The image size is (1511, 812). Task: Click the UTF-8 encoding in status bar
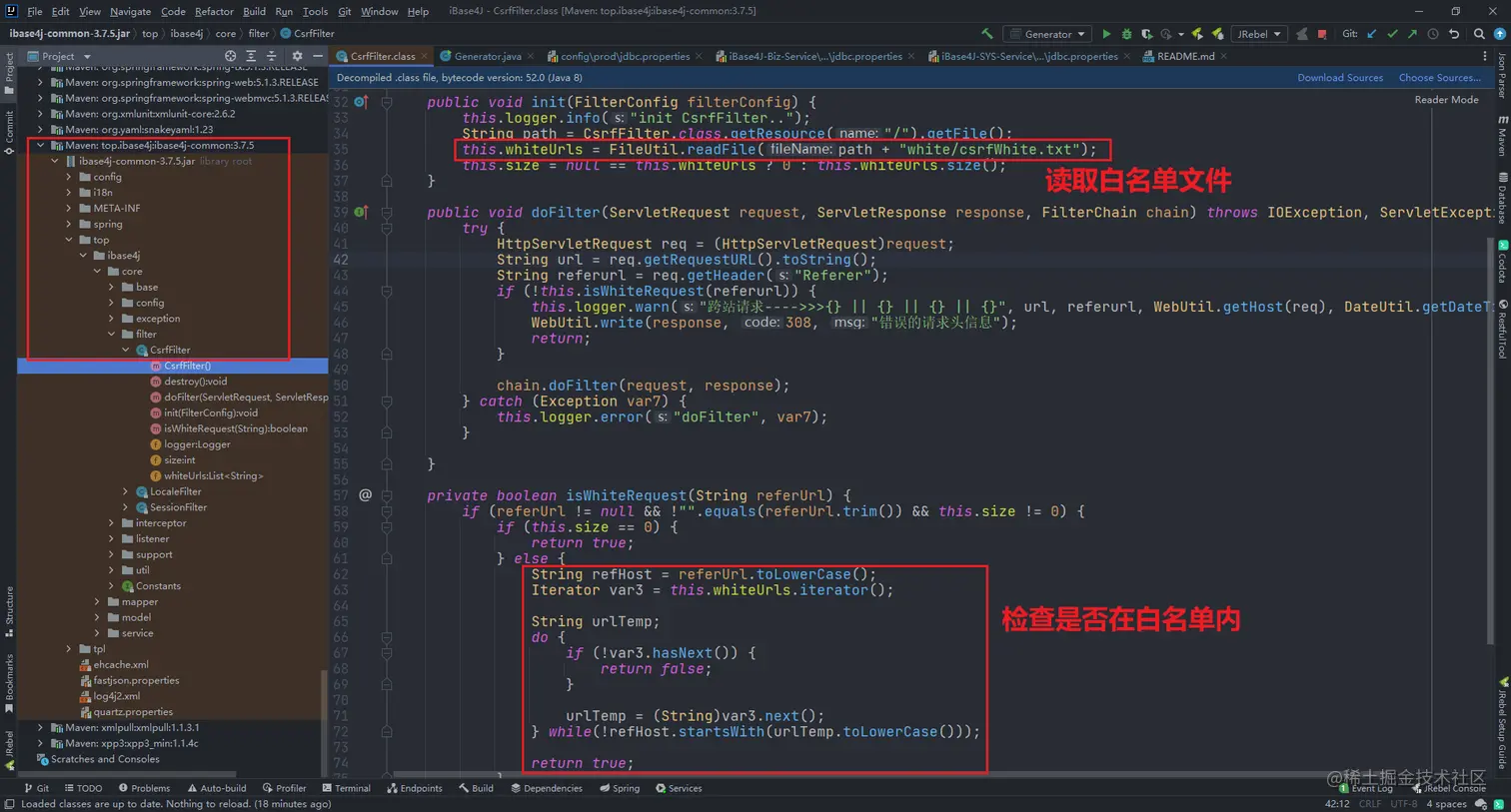point(1403,803)
